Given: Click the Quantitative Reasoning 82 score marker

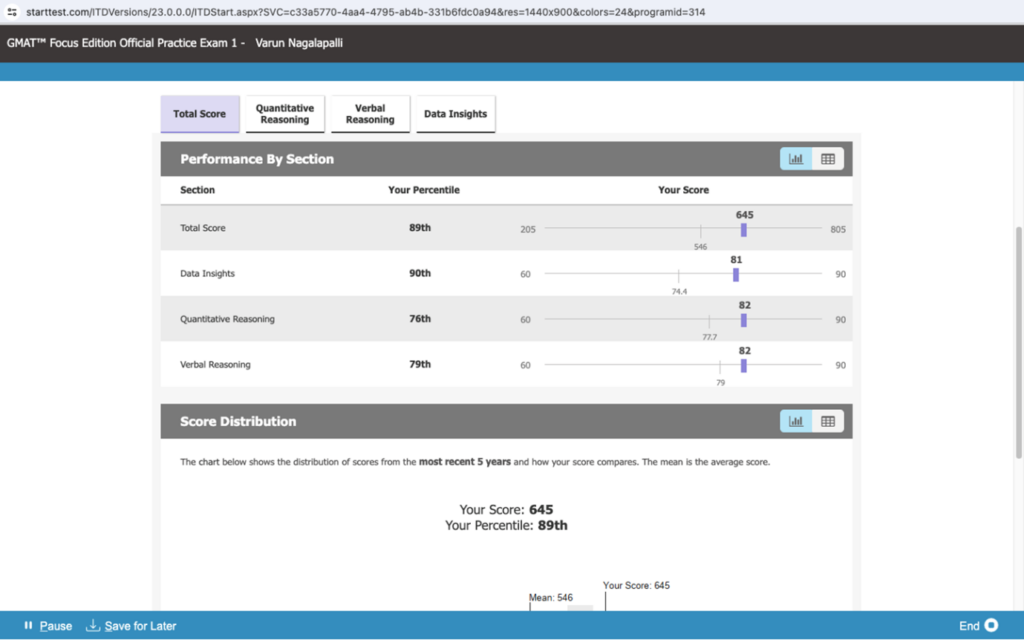Looking at the screenshot, I should [744, 320].
